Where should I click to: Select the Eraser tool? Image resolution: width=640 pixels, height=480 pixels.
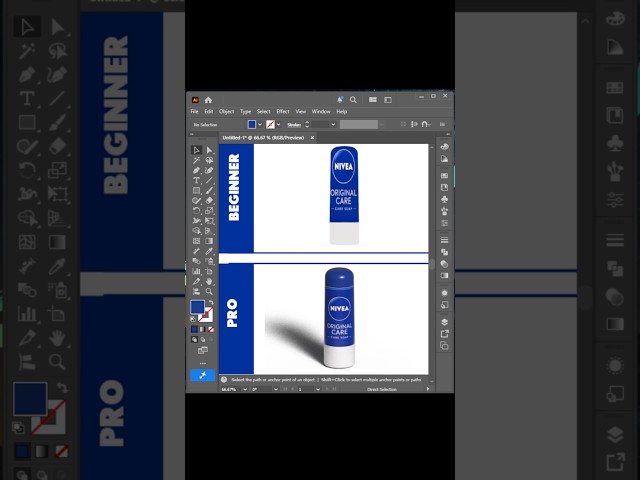(209, 200)
